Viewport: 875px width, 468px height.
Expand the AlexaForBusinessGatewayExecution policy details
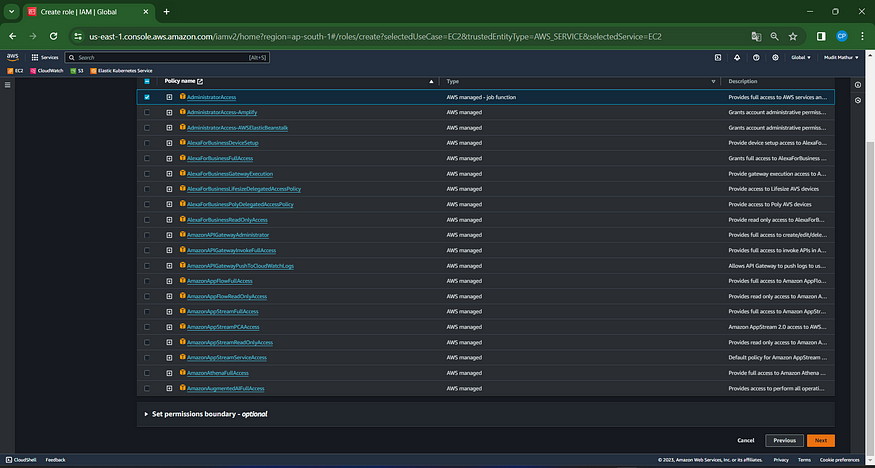(x=169, y=173)
